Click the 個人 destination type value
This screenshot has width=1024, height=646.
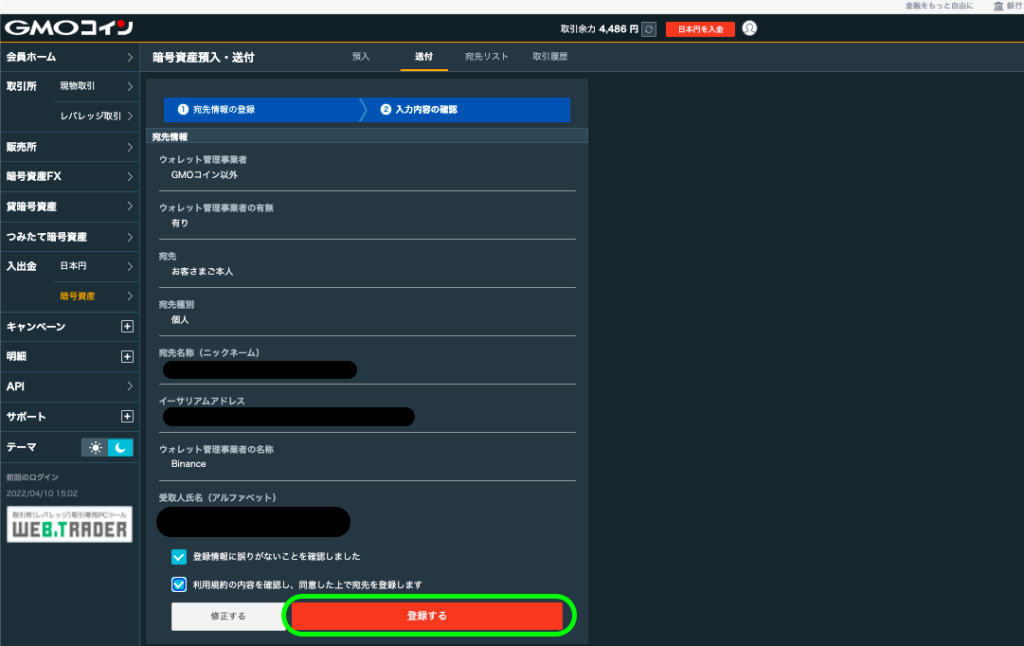coord(180,320)
